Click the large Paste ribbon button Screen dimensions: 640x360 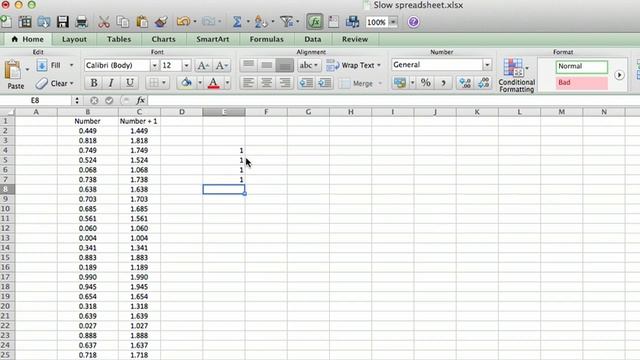14,74
